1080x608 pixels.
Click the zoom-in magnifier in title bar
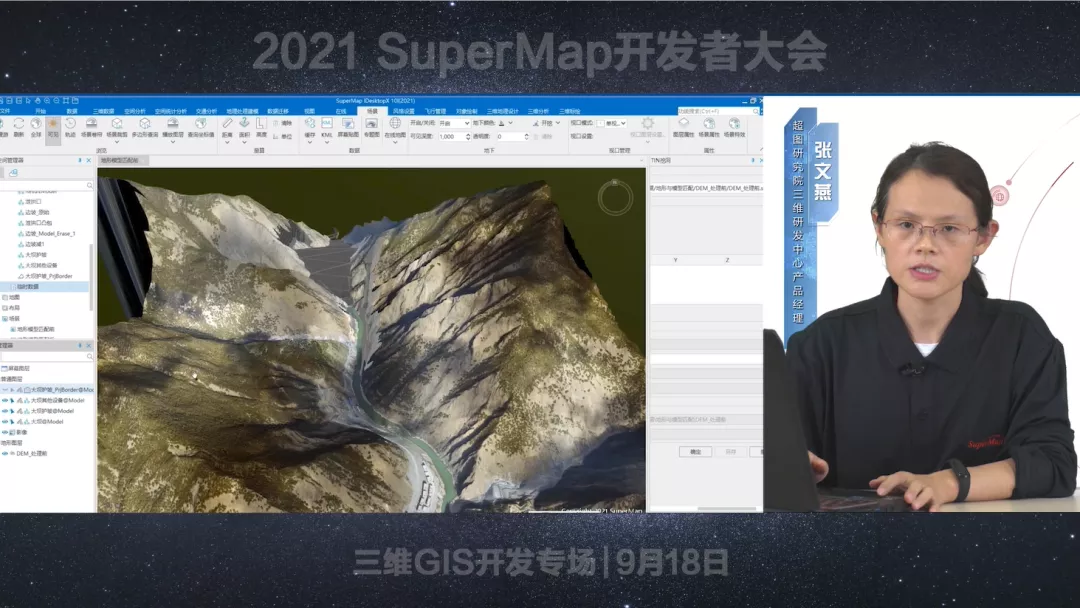[47, 101]
